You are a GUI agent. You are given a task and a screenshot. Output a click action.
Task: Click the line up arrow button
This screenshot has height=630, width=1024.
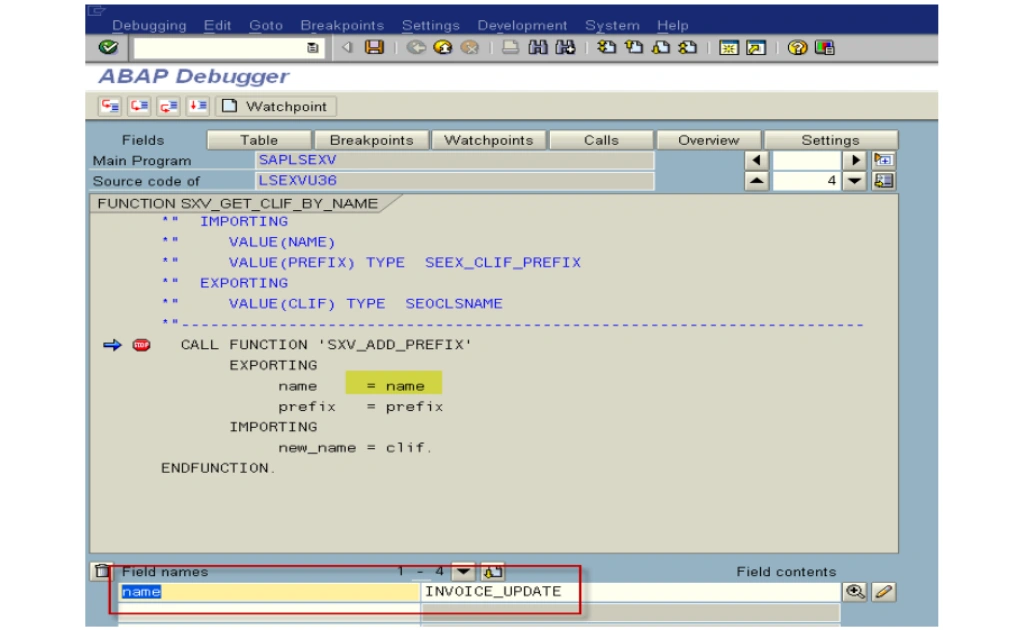pyautogui.click(x=756, y=181)
